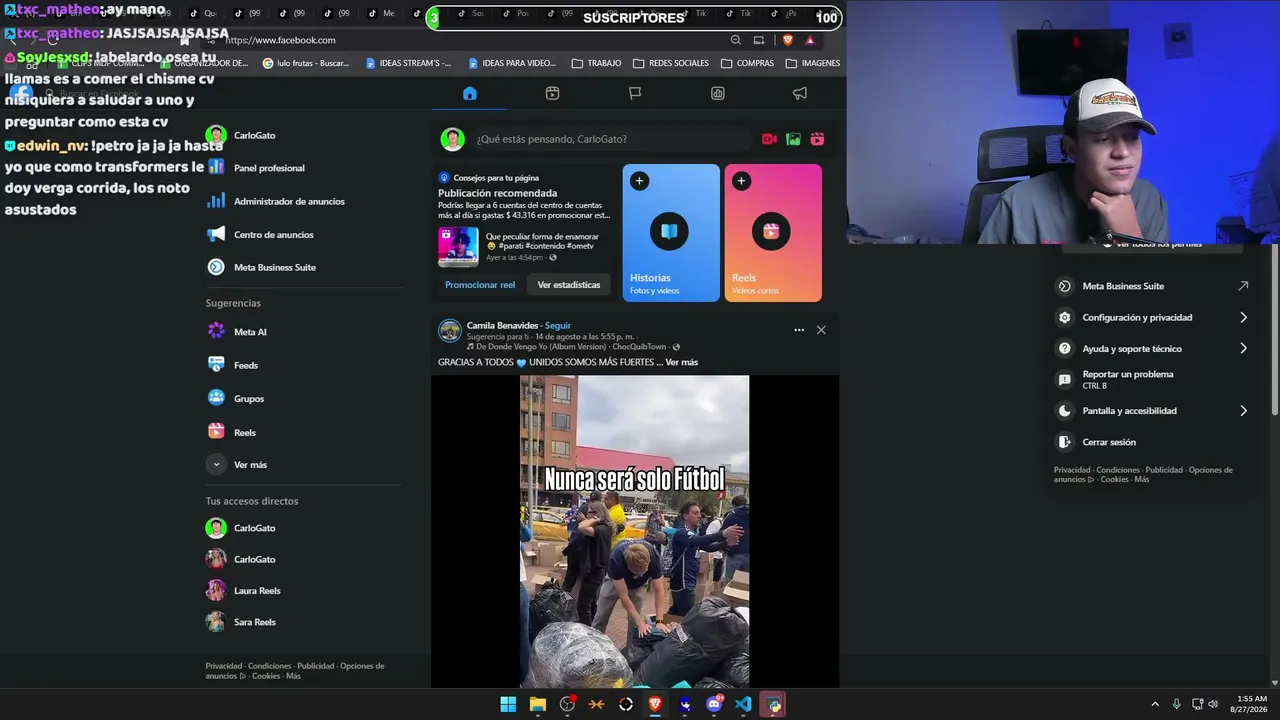Open Python app in the taskbar
The width and height of the screenshot is (1280, 720).
pos(773,704)
